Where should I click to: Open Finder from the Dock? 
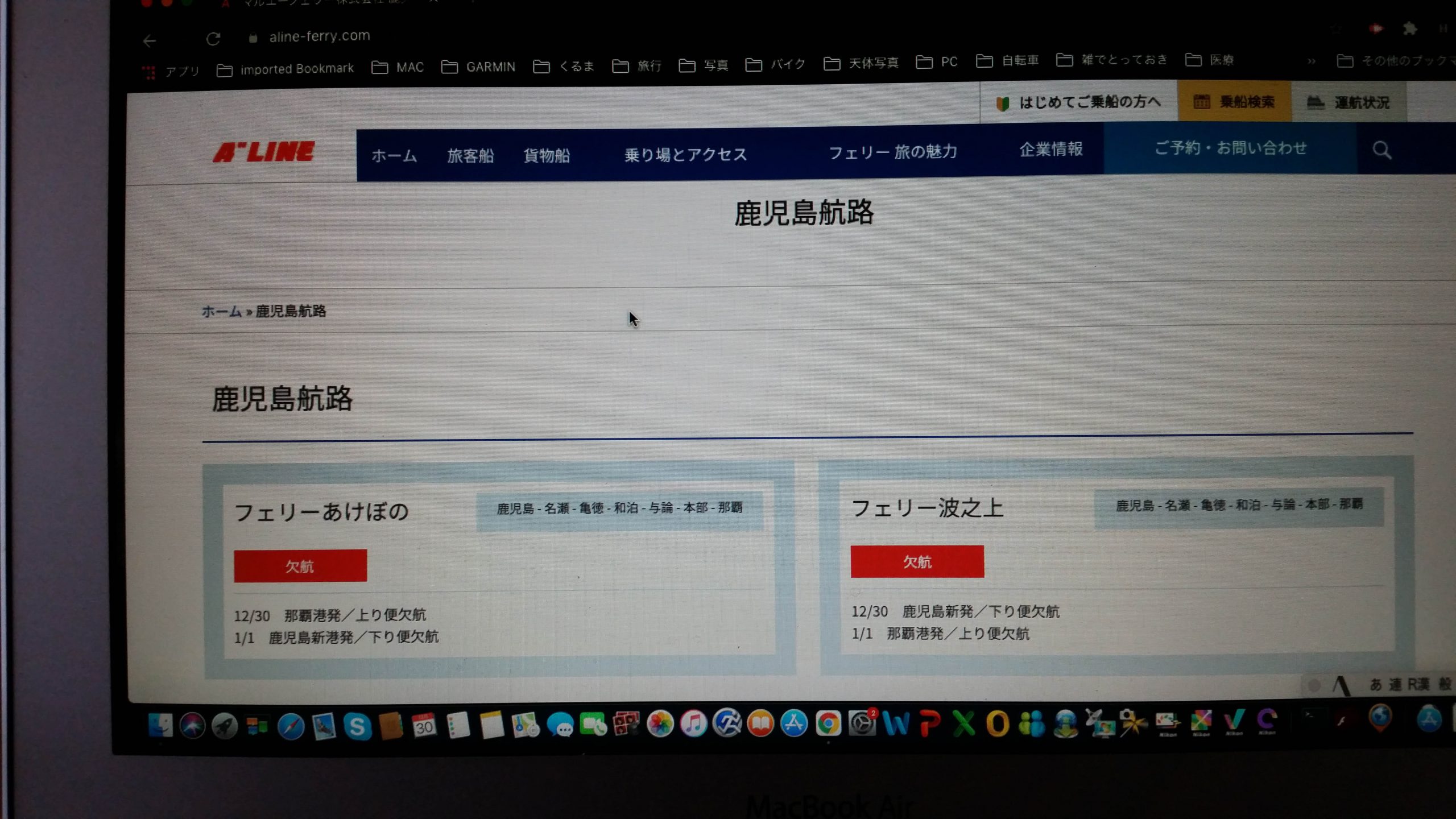[x=160, y=726]
